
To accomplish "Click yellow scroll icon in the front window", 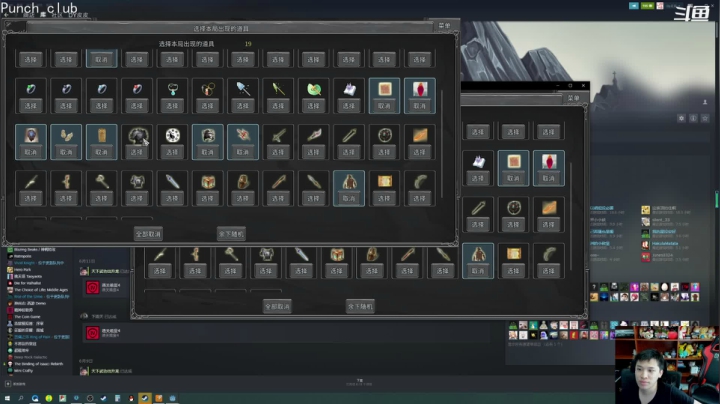I will pos(384,182).
